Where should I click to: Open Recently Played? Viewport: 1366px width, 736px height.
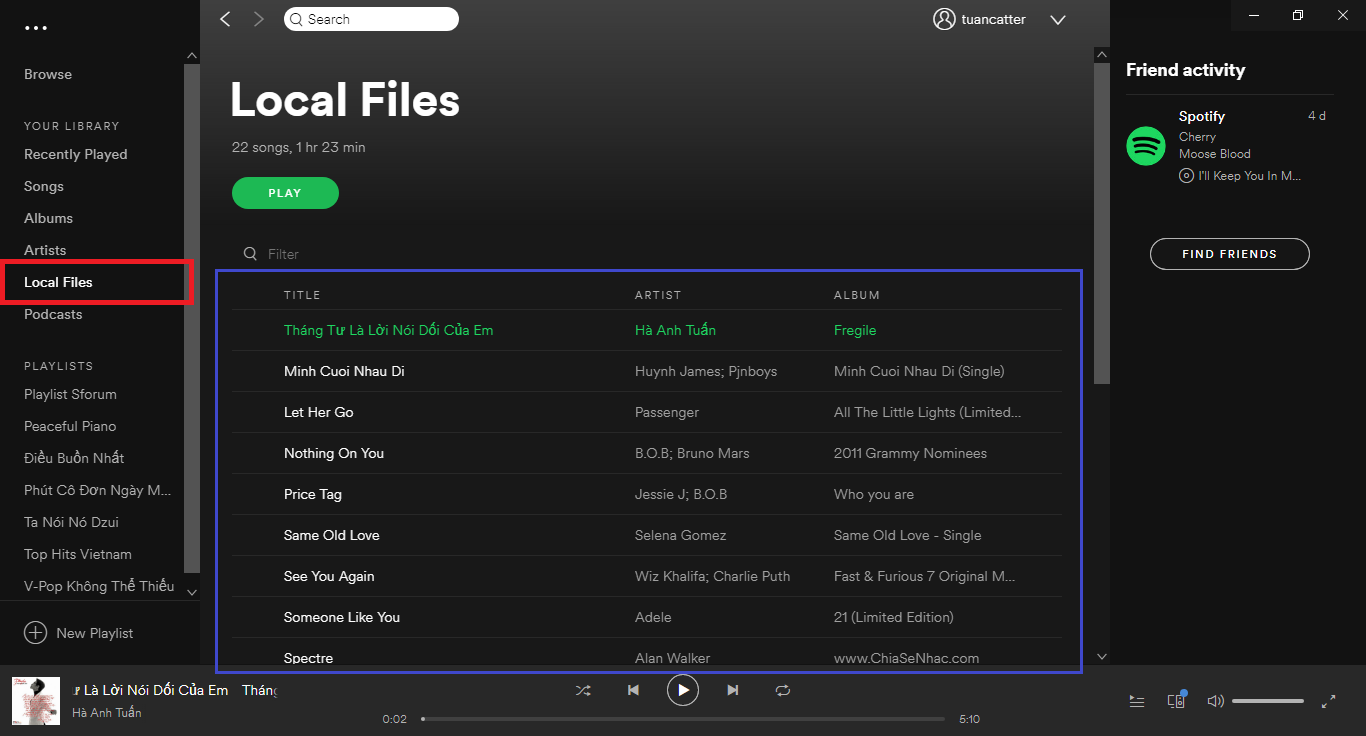tap(76, 154)
